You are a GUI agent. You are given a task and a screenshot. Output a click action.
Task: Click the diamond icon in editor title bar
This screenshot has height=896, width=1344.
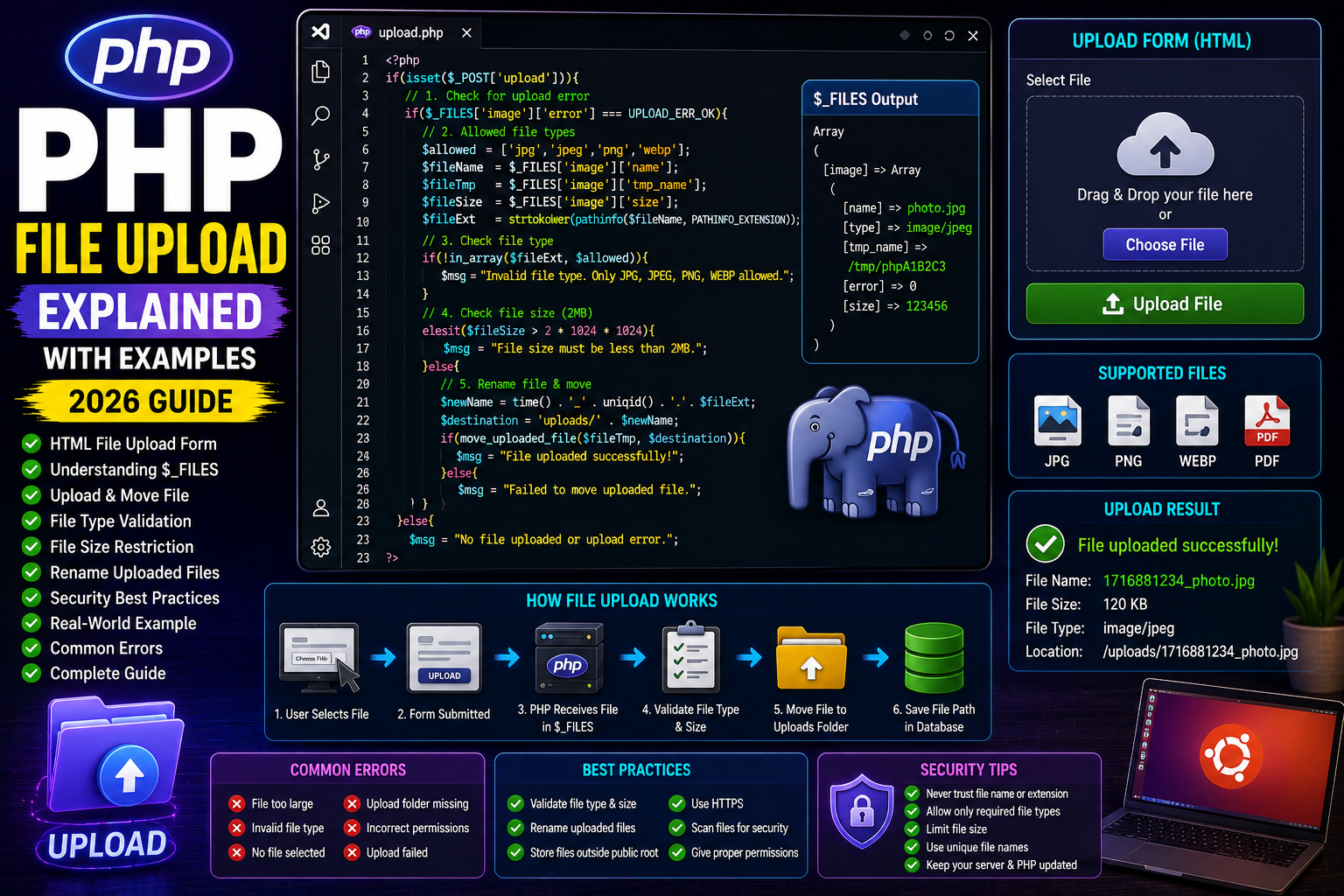[x=905, y=35]
